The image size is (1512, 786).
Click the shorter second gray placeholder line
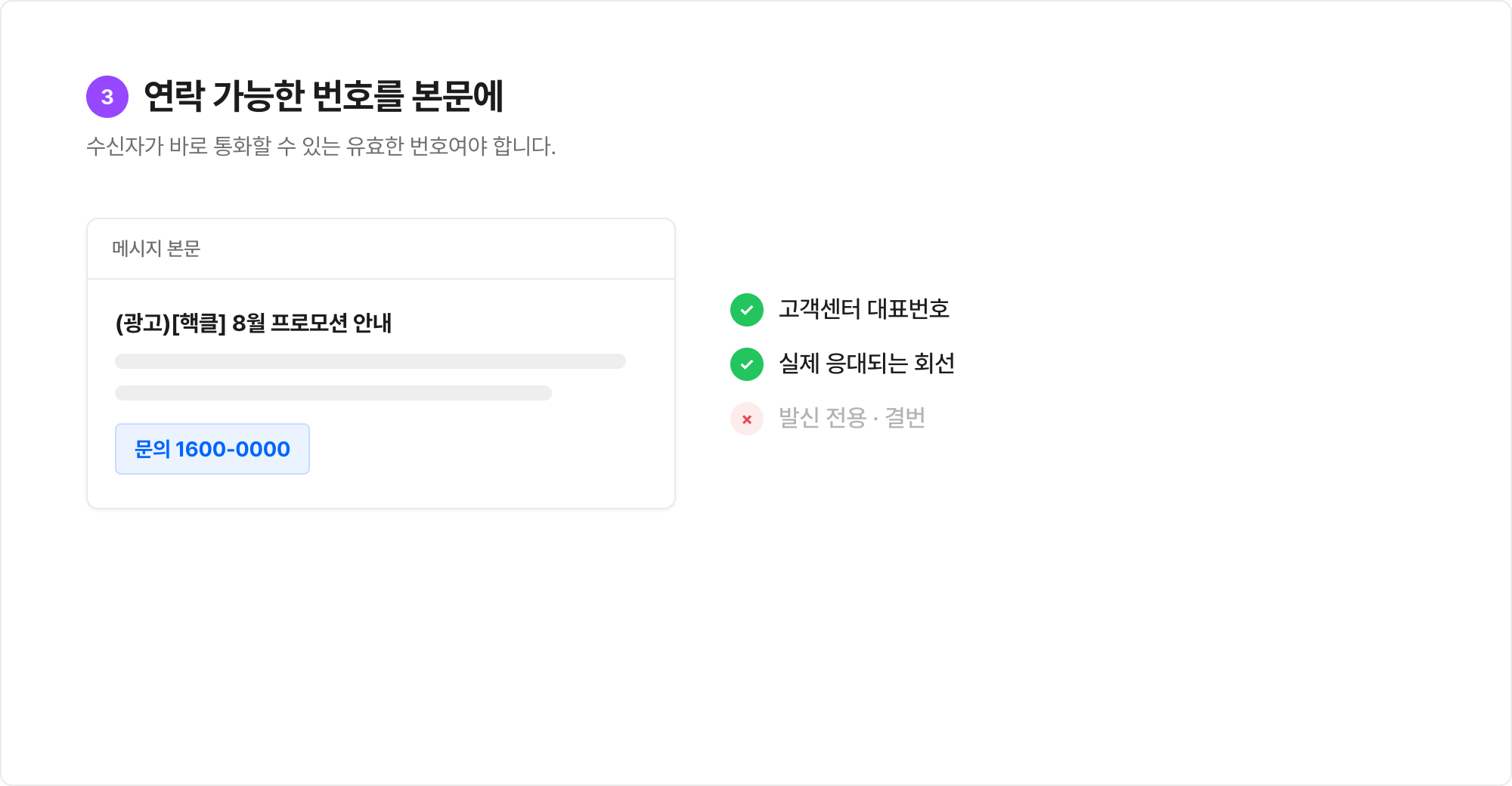333,393
